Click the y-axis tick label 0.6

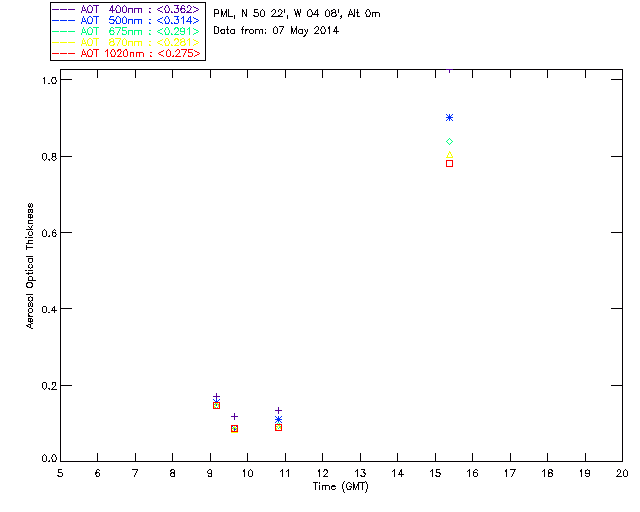pos(49,233)
